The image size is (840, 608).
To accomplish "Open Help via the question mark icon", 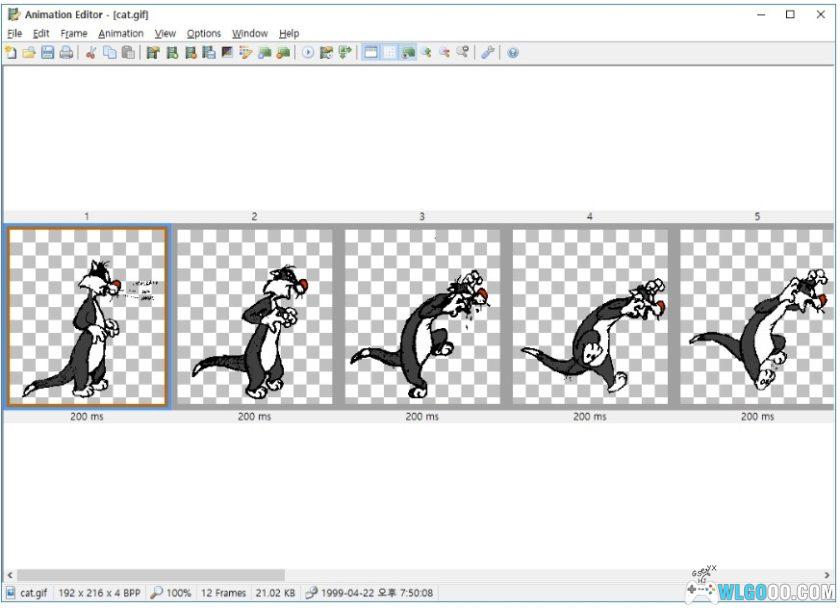I will pyautogui.click(x=513, y=53).
